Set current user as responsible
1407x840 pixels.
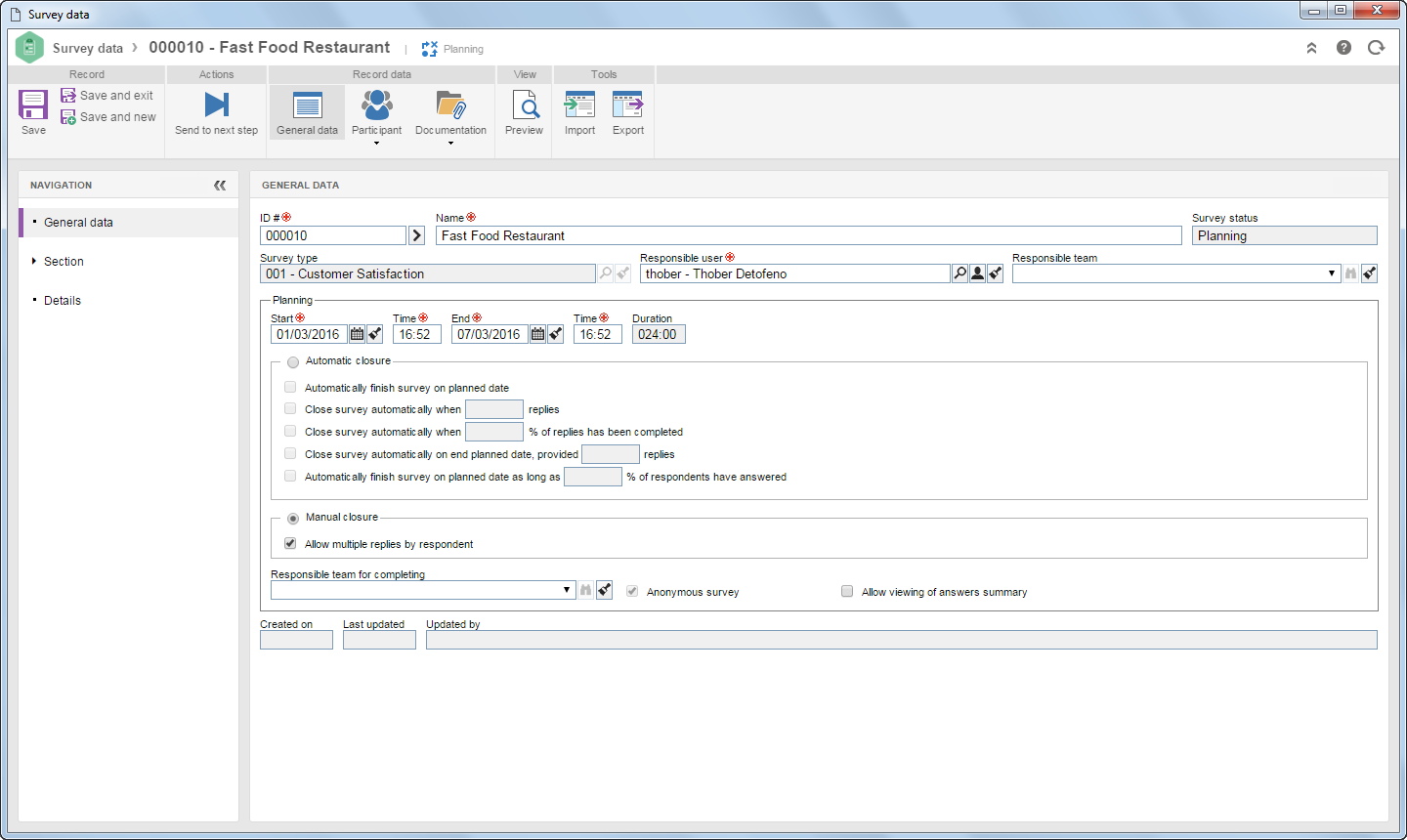tap(977, 273)
